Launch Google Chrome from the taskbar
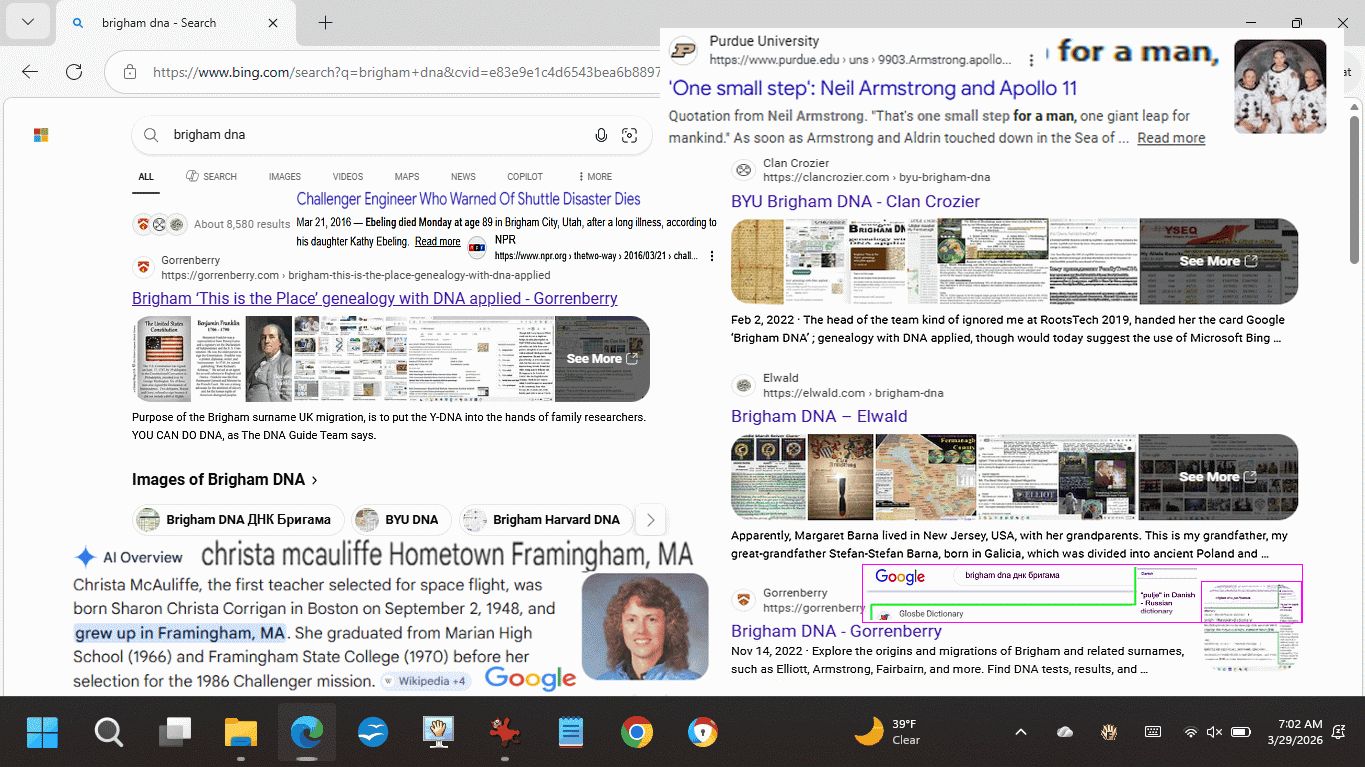 point(636,733)
